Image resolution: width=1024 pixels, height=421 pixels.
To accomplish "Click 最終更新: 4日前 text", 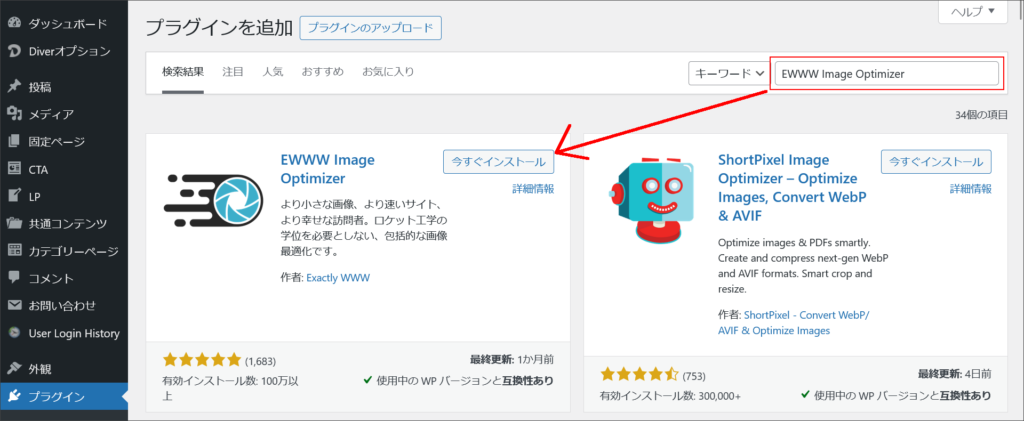I will (955, 375).
